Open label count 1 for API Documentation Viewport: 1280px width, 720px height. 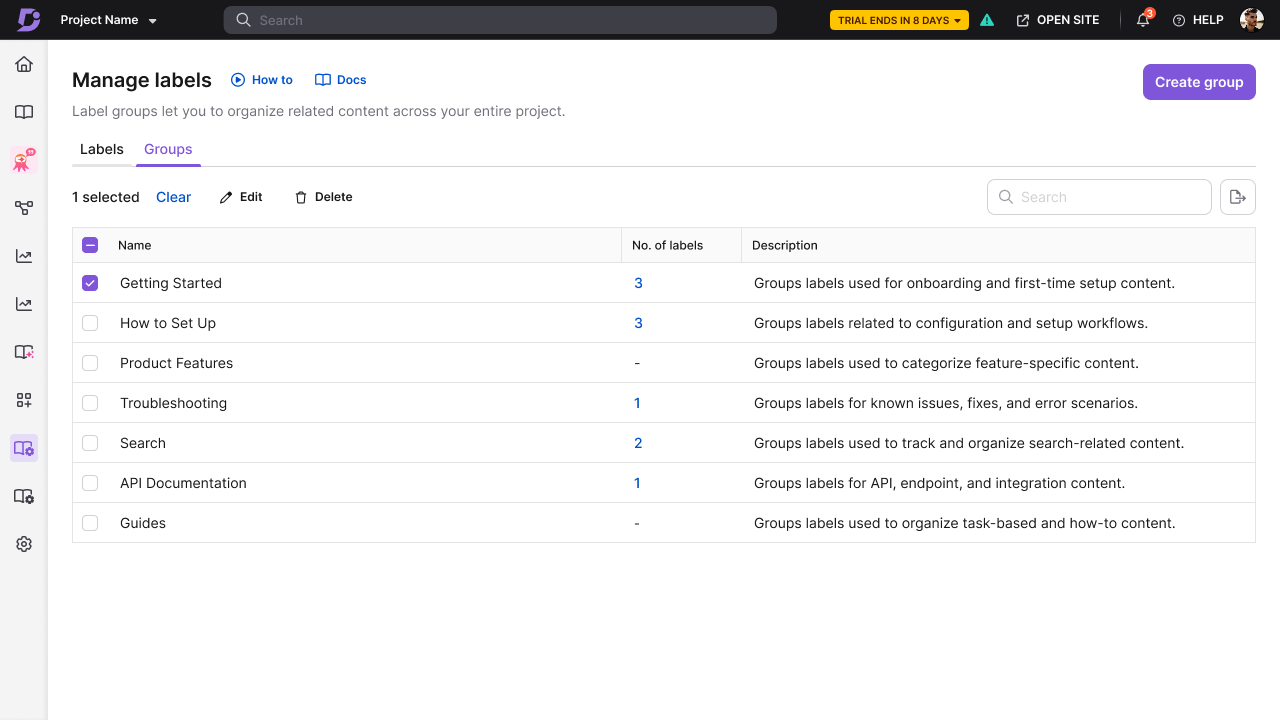tap(637, 483)
